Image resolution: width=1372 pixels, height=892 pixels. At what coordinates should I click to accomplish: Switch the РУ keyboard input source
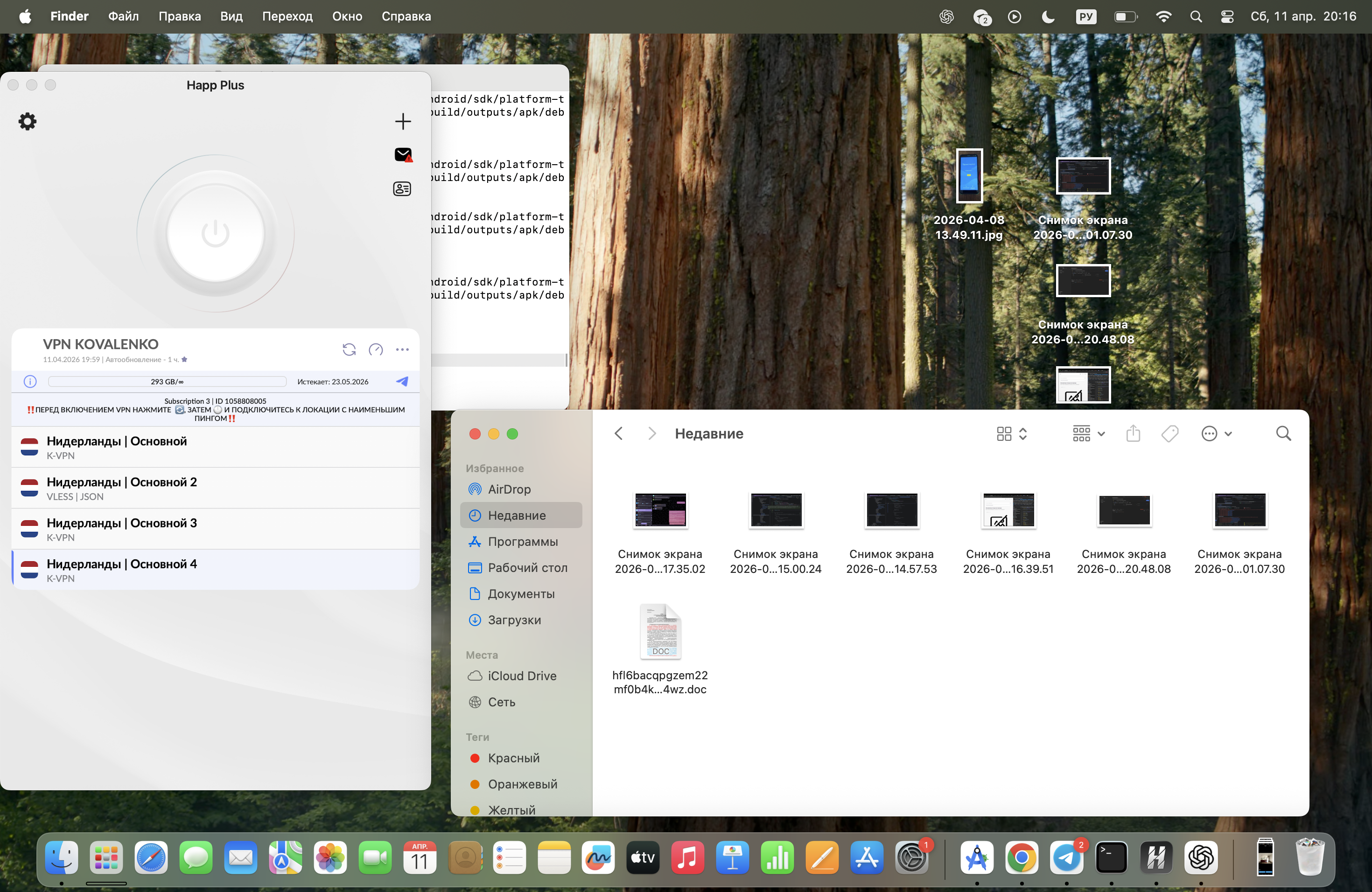coord(1085,17)
